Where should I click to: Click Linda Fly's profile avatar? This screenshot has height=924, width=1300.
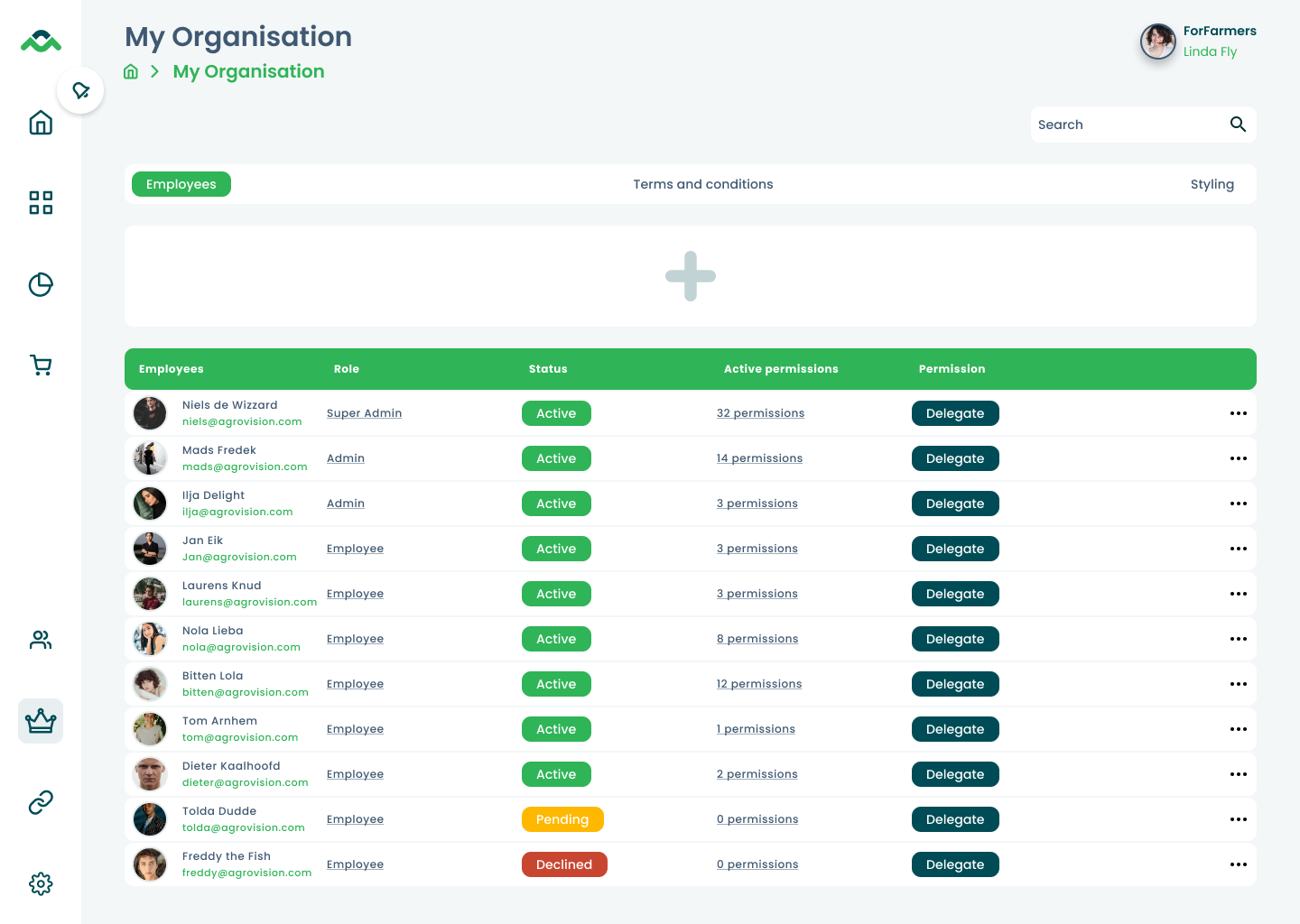click(x=1157, y=42)
